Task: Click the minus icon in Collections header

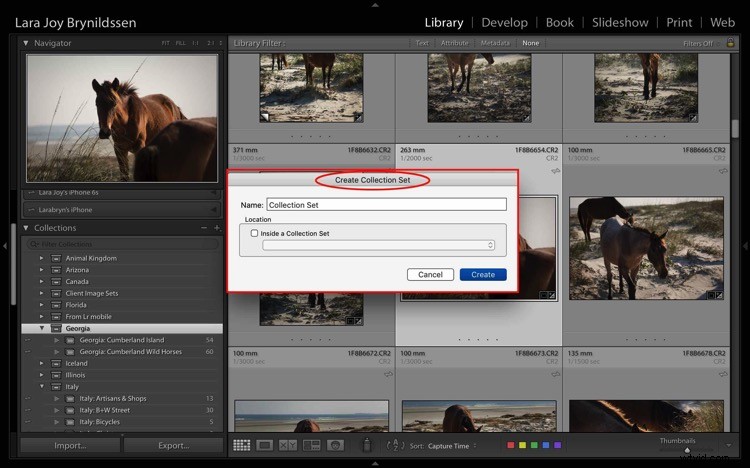Action: pos(204,228)
